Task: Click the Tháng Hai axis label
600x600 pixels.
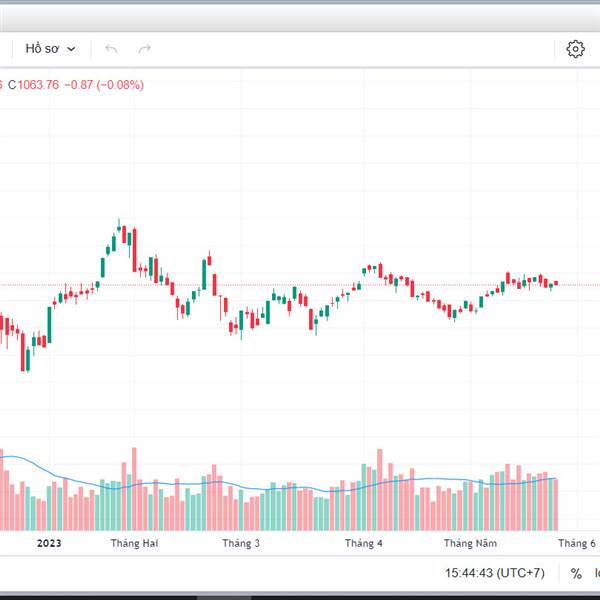Action: point(135,543)
